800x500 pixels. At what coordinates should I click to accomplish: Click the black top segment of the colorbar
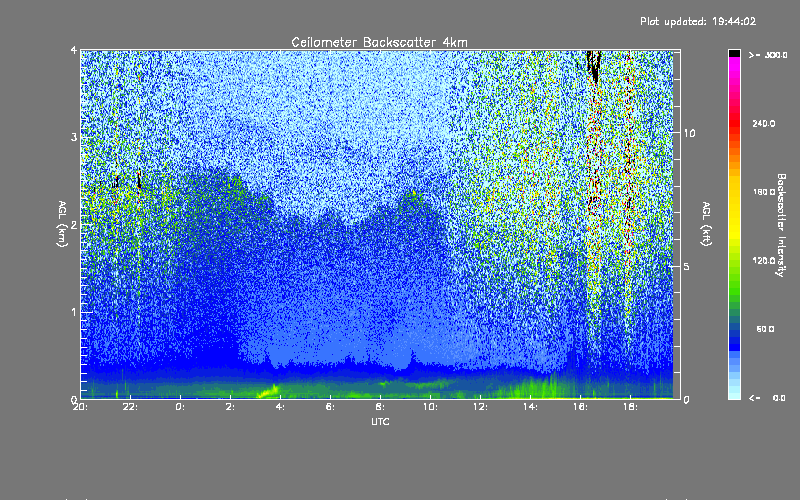coord(734,53)
